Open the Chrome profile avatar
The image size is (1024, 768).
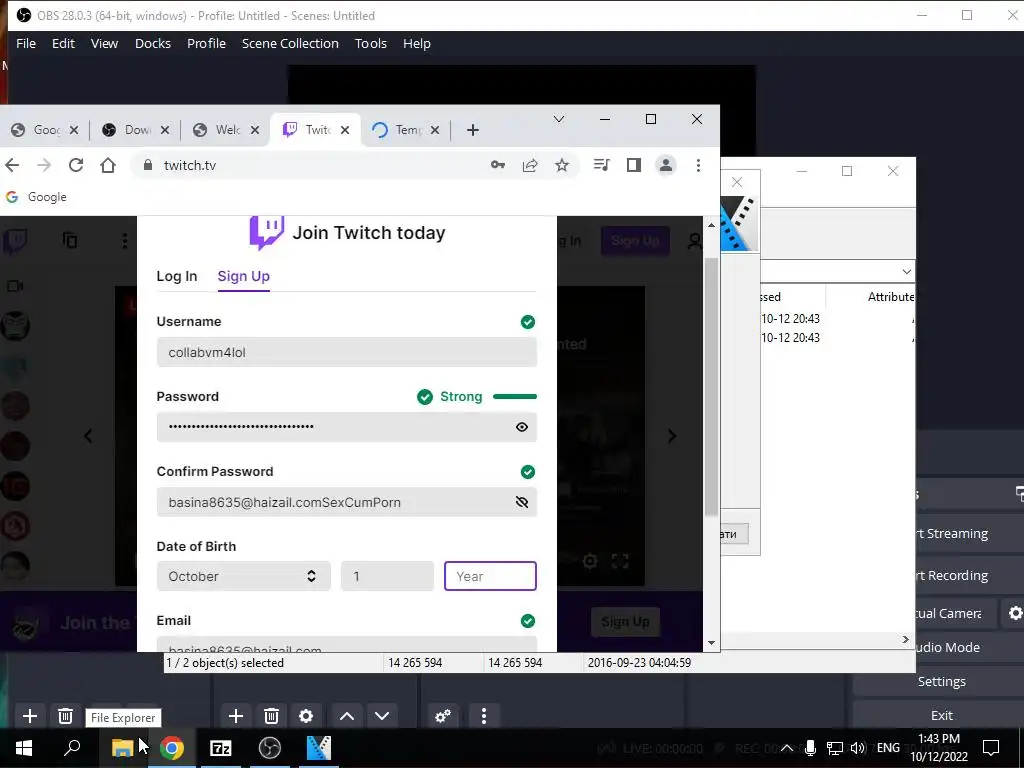665,165
